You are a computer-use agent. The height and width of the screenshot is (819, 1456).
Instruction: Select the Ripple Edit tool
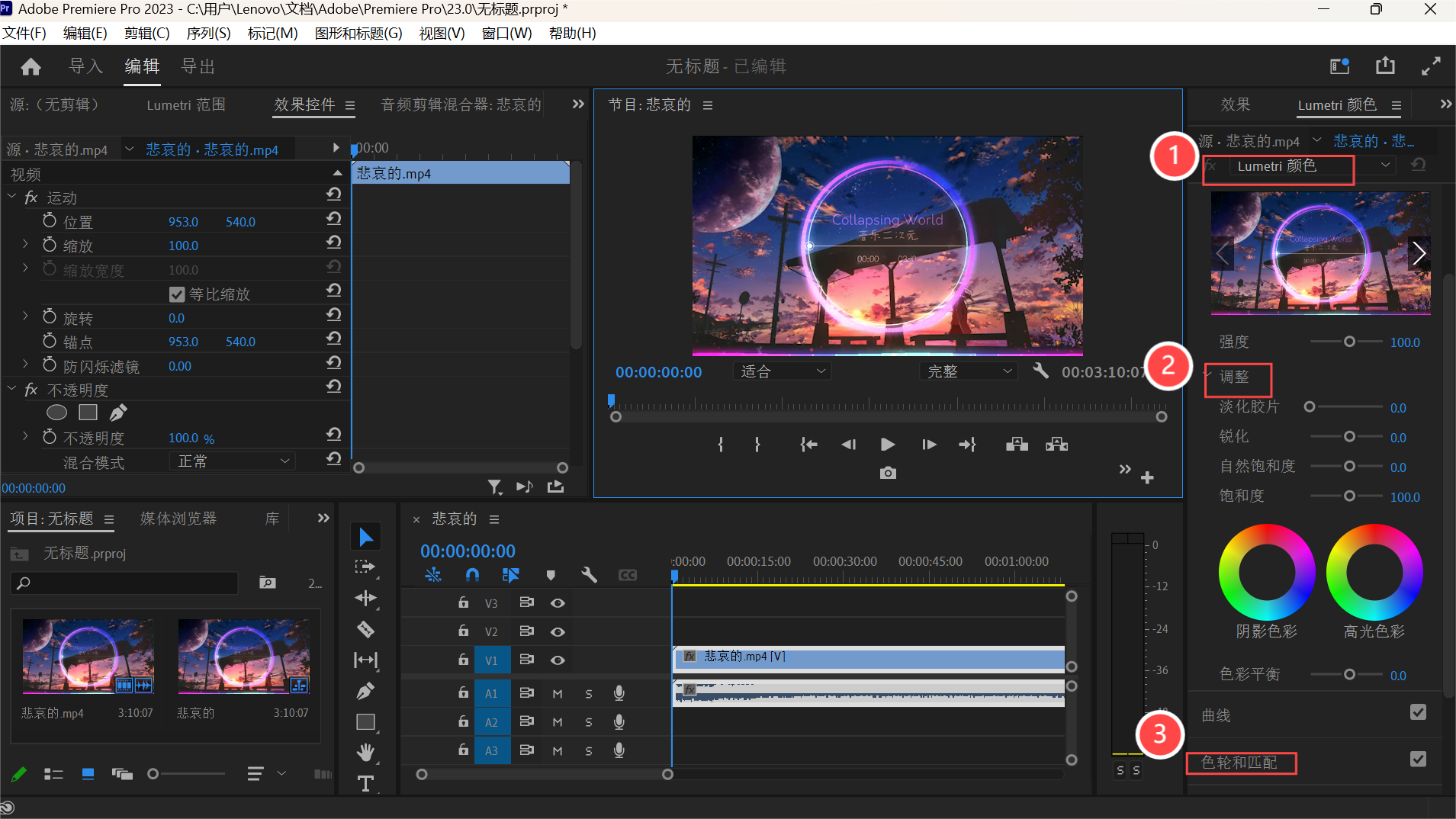(366, 599)
